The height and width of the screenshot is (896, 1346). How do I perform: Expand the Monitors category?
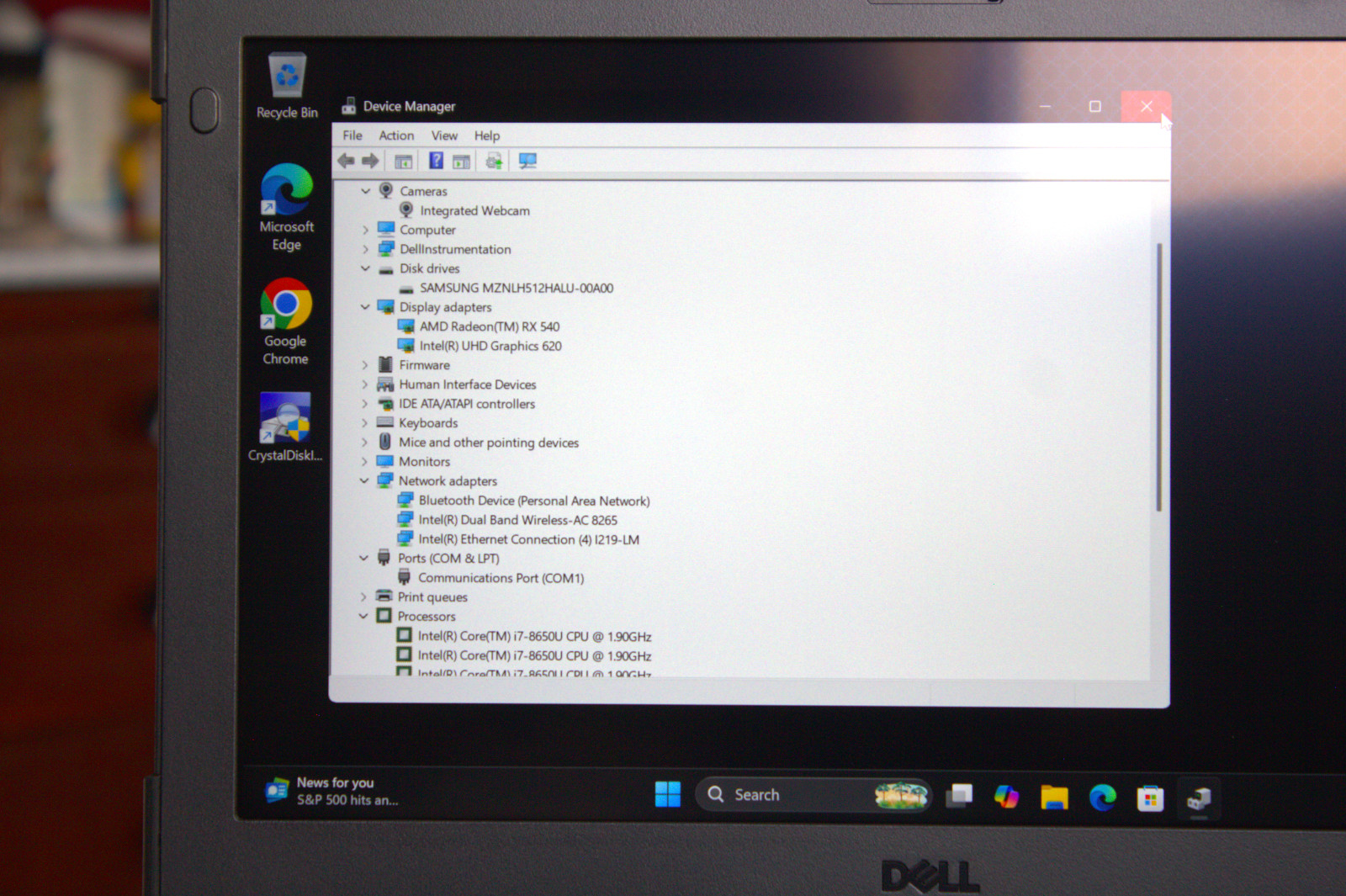click(x=364, y=462)
